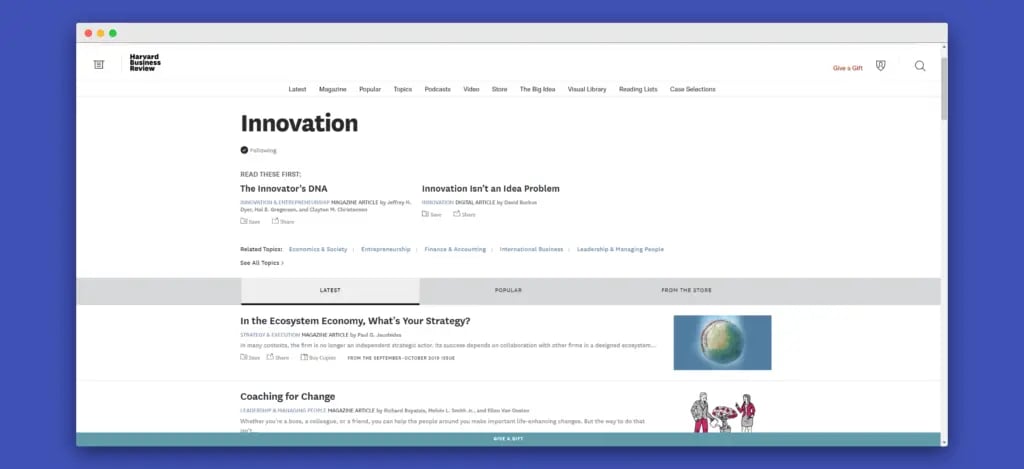Viewport: 1024px width, 469px height.
Task: Open Magazine in the top navigation
Action: coord(332,89)
